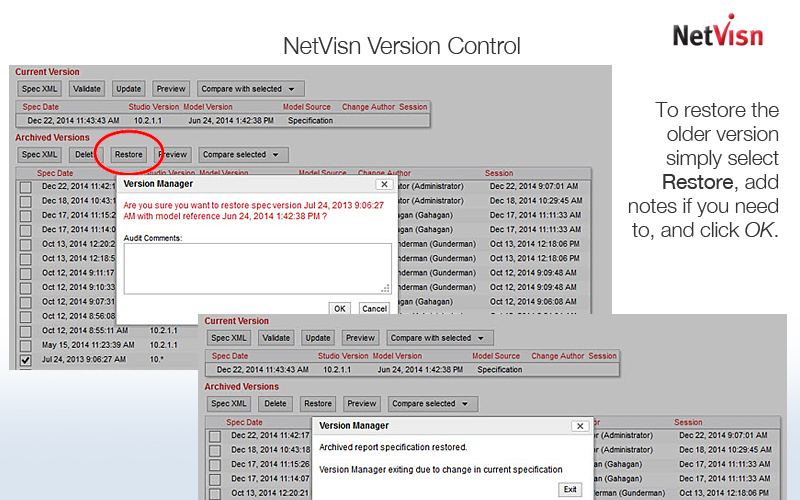Open Compare with selected dropdown in upper screenshot
The image size is (800, 500).
click(251, 89)
